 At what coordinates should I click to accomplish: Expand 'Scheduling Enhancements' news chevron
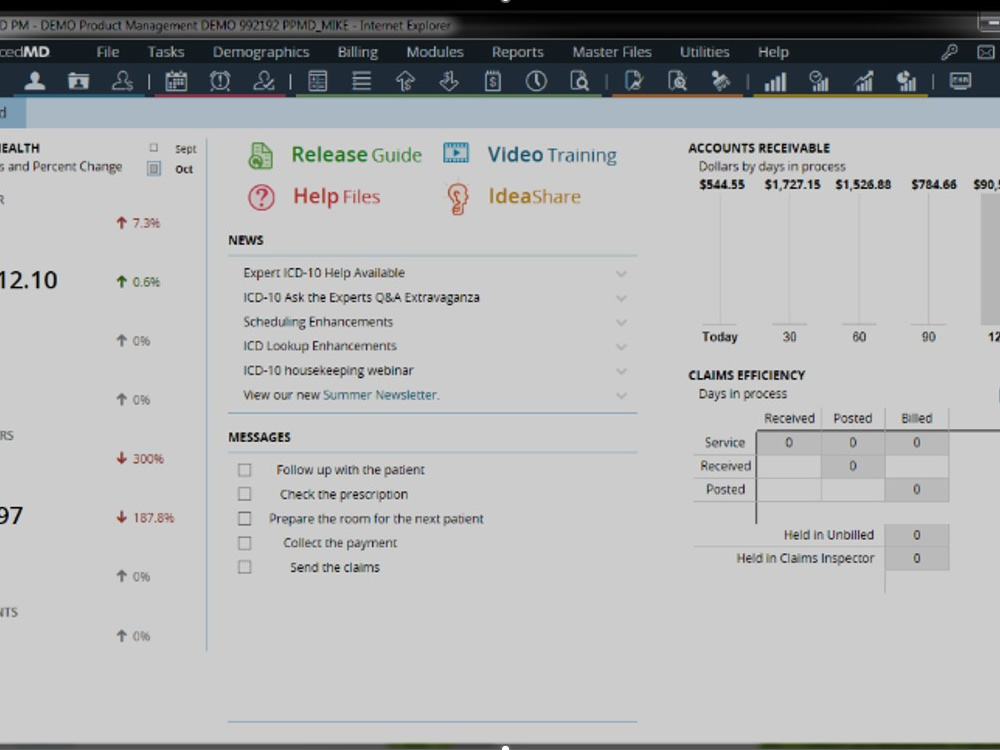[x=621, y=322]
